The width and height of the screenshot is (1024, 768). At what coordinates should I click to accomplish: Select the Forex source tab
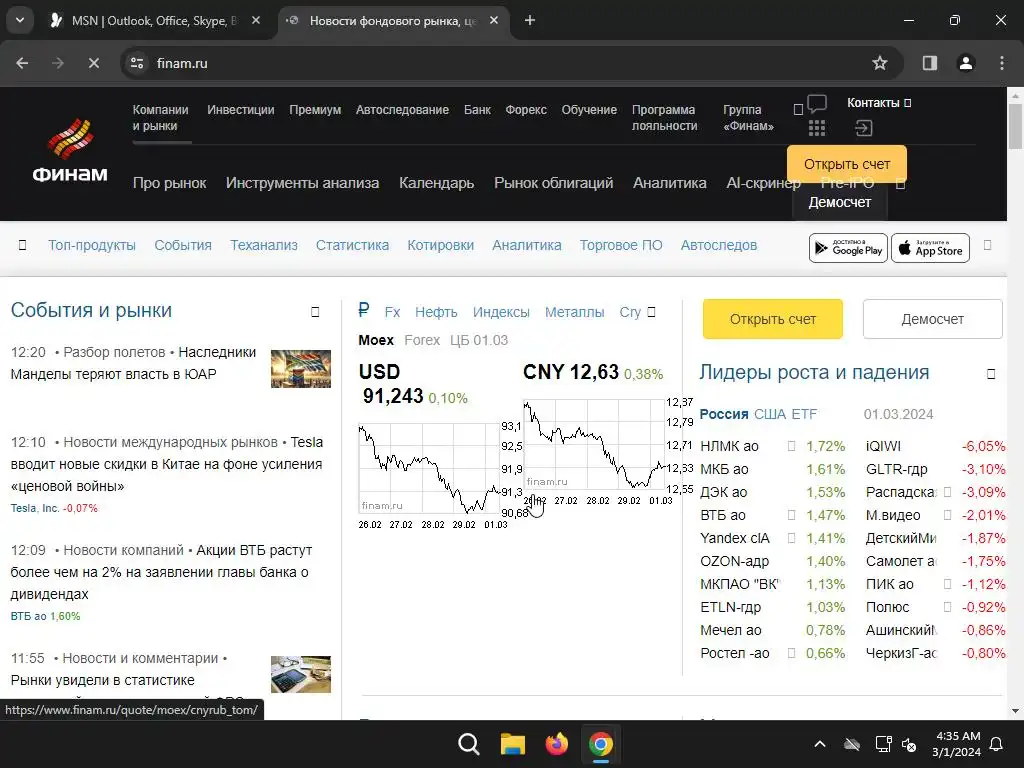pos(422,340)
